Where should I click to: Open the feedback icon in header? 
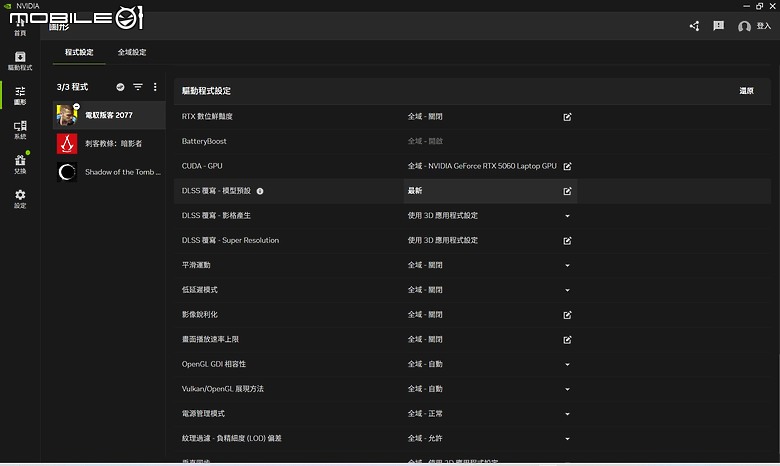718,25
